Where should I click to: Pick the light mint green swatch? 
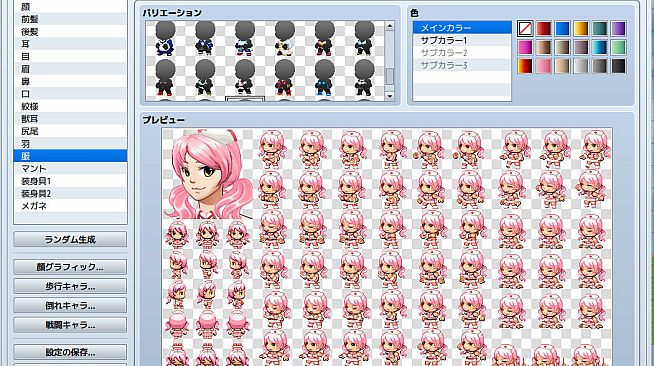coord(619,47)
